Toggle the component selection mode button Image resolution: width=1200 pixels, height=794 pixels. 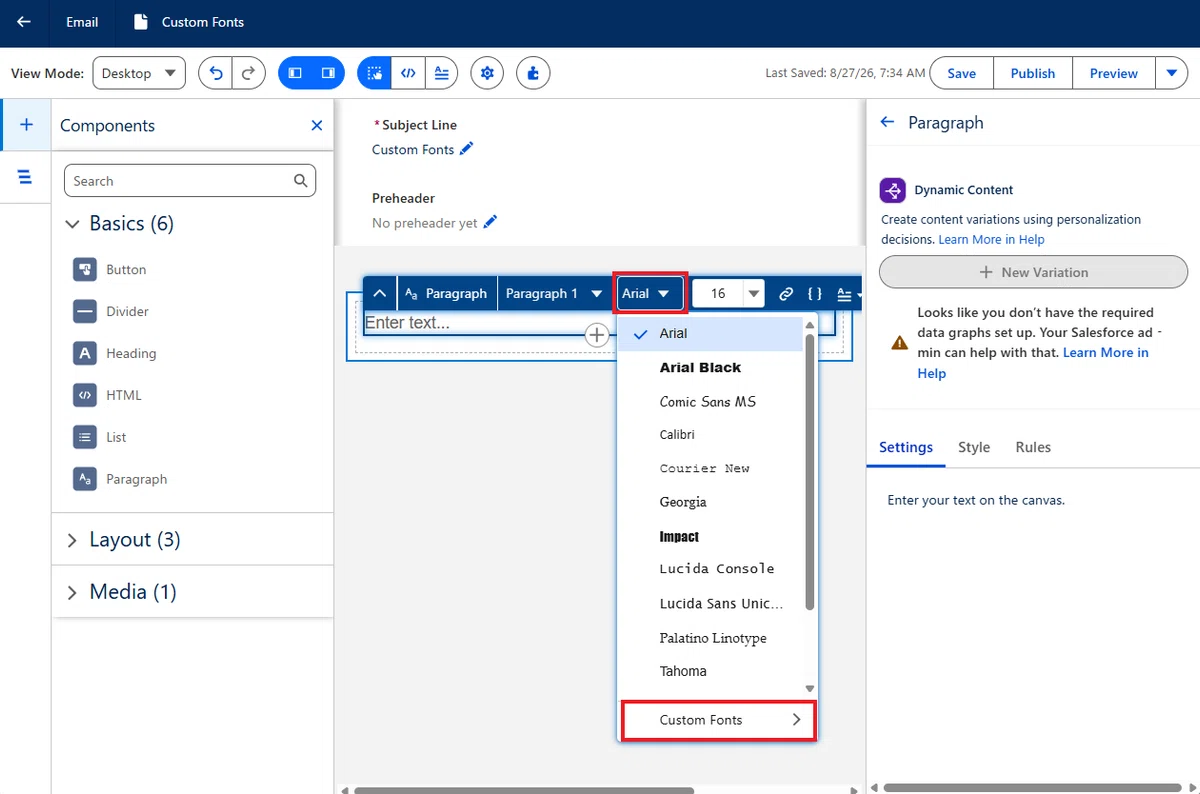pos(374,73)
